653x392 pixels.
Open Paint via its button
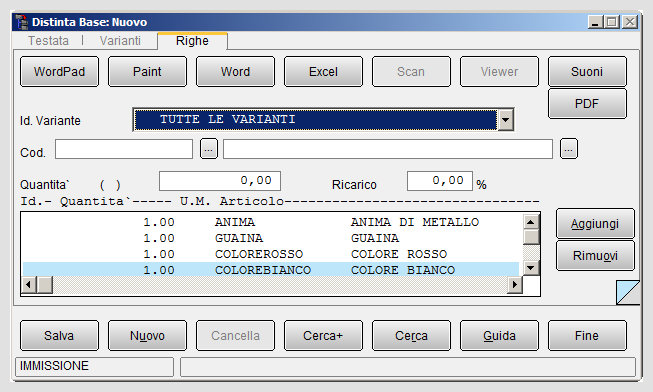[147, 72]
